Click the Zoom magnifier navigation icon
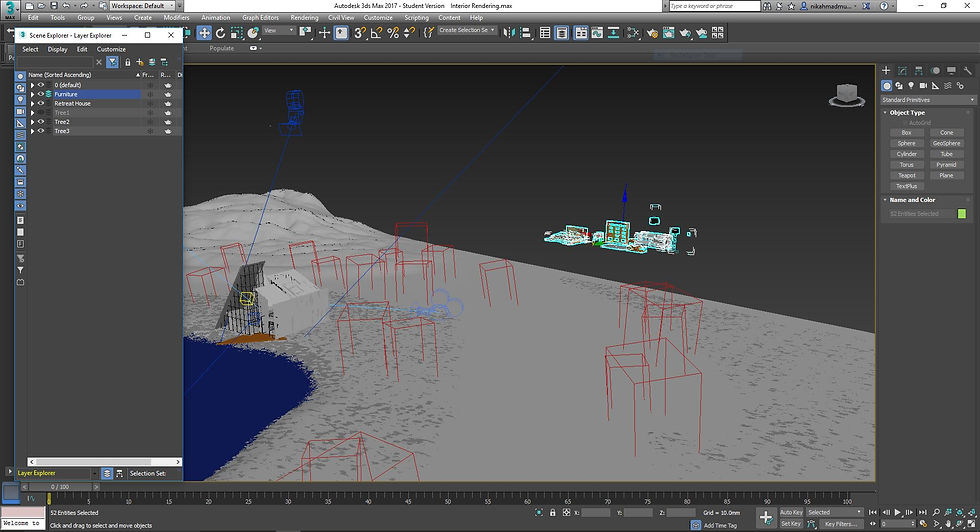Viewport: 980px width, 532px height. (x=936, y=512)
